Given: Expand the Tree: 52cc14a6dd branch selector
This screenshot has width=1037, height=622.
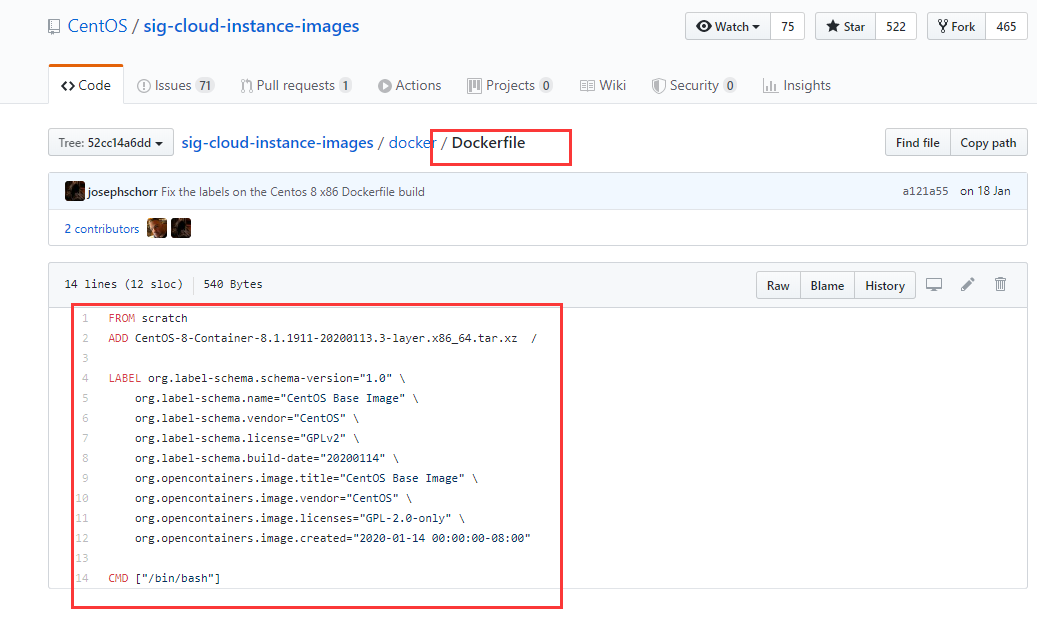Looking at the screenshot, I should click(x=110, y=142).
